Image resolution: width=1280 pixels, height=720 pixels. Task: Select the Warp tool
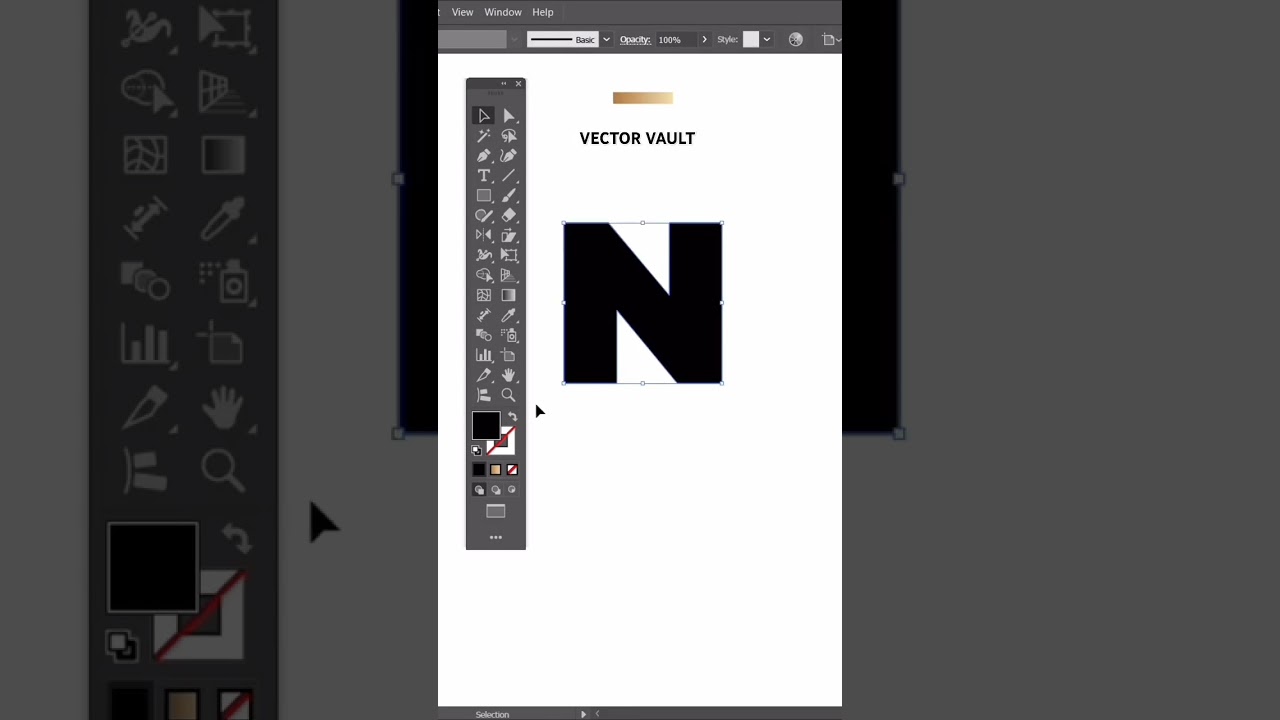[x=484, y=256]
